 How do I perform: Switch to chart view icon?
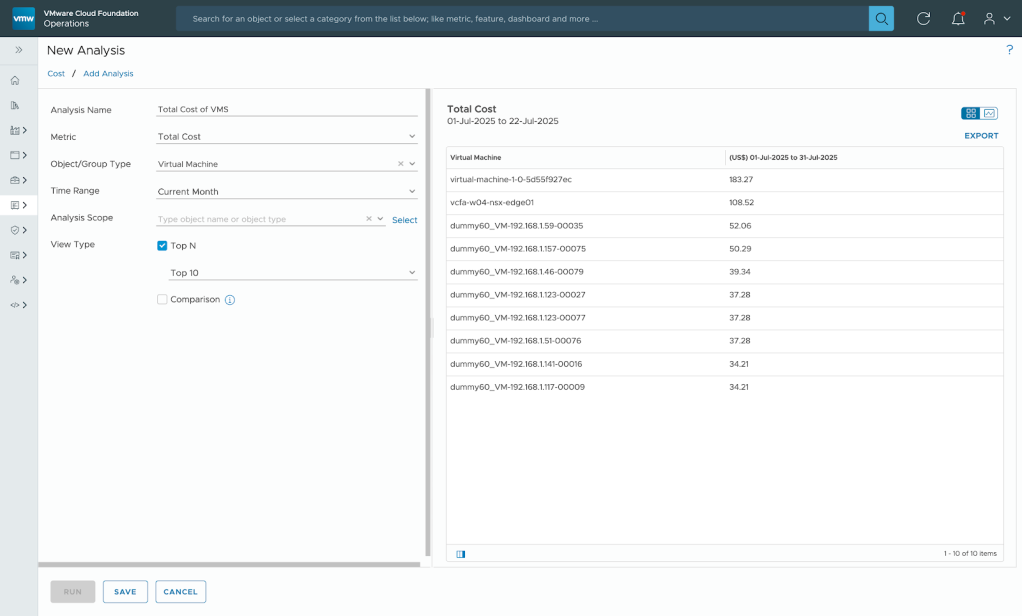coord(989,113)
